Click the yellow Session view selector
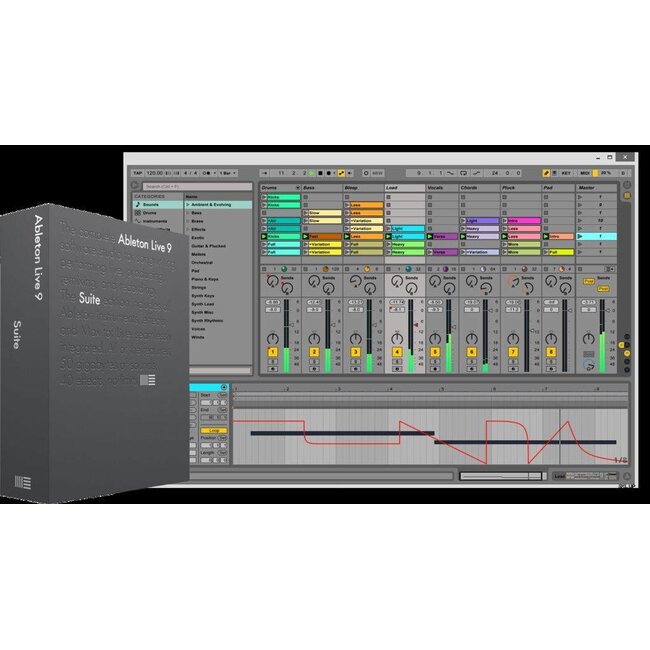The image size is (650, 650). click(x=627, y=195)
